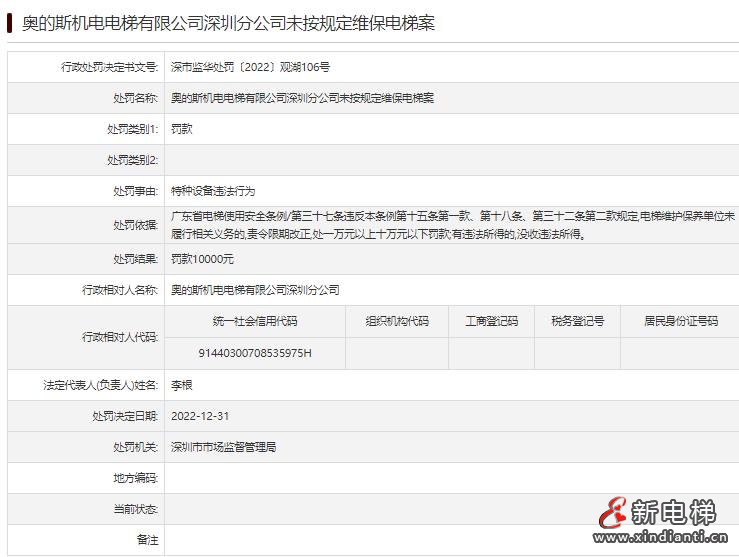Click the 深圳市市场监督管理局 authority name

(223, 447)
